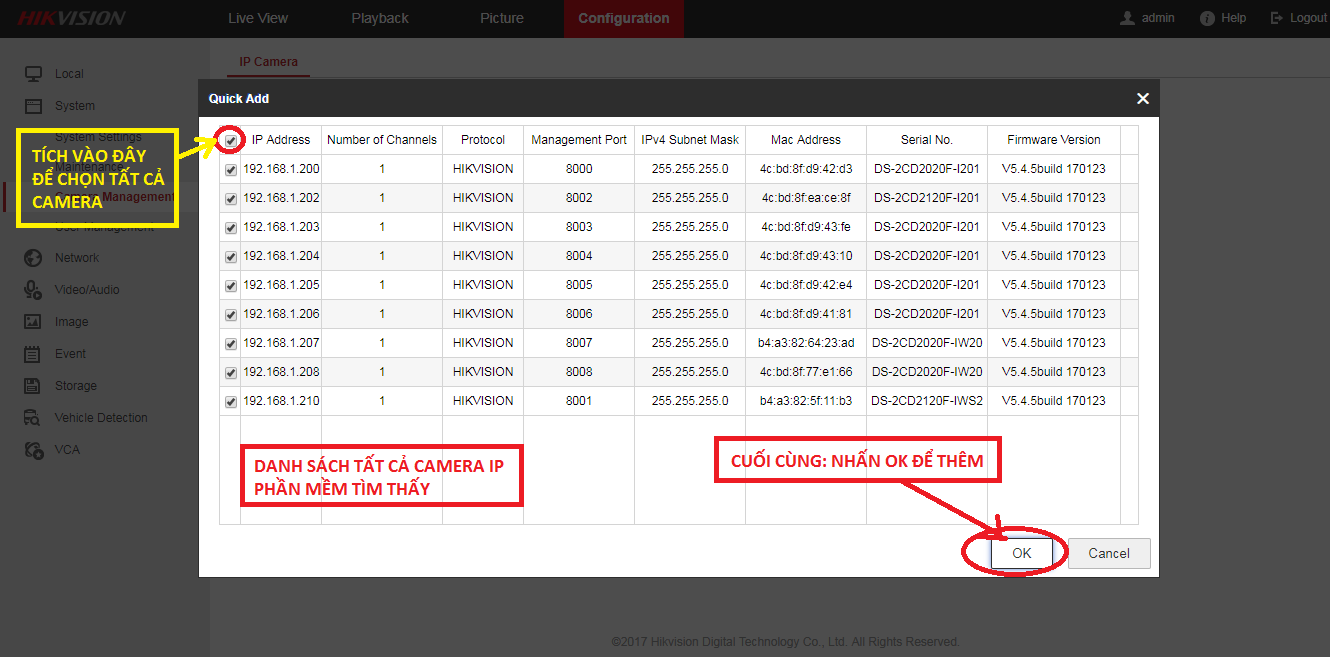Click the Serial No. column header

927,140
